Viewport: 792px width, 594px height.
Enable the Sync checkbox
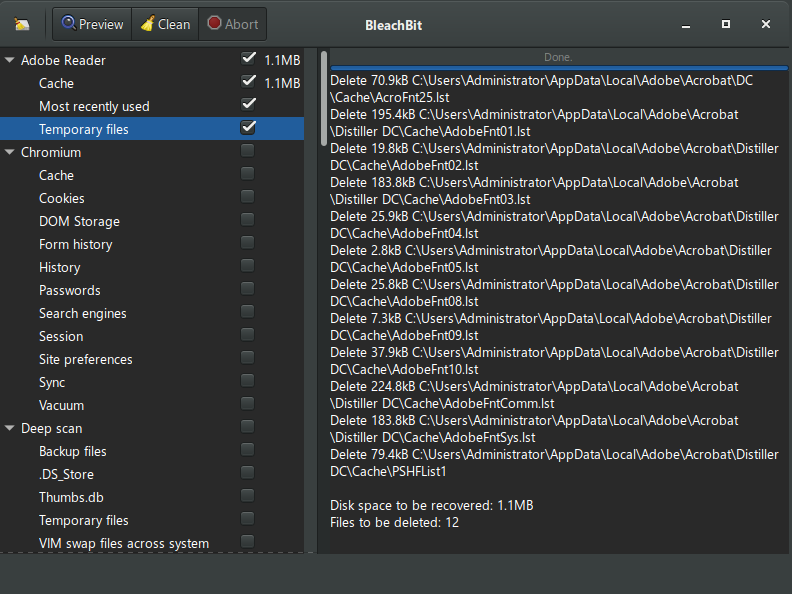tap(248, 380)
